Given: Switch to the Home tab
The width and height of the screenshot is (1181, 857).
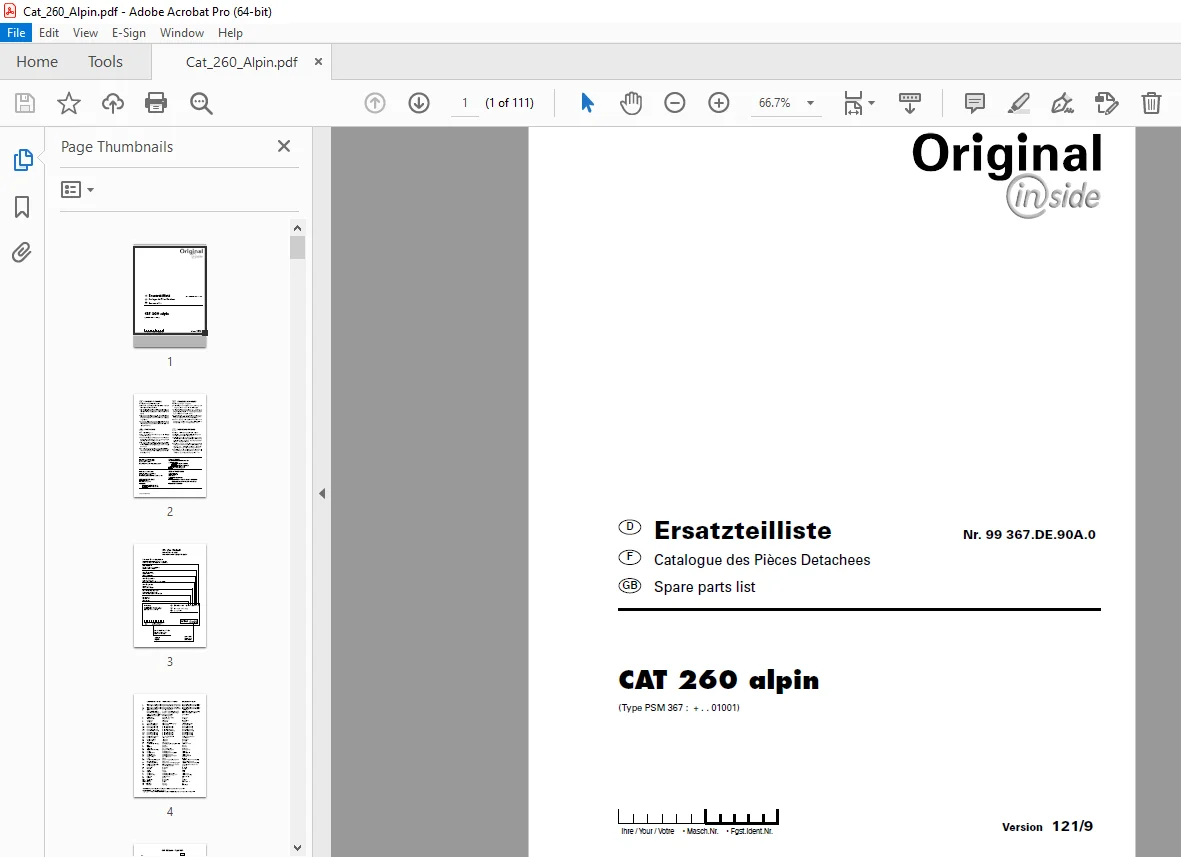Looking at the screenshot, I should tap(37, 62).
